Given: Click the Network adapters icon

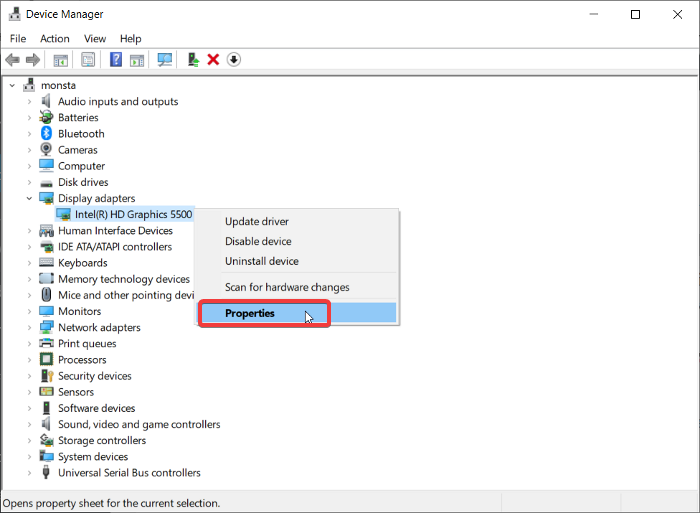Looking at the screenshot, I should [x=46, y=327].
